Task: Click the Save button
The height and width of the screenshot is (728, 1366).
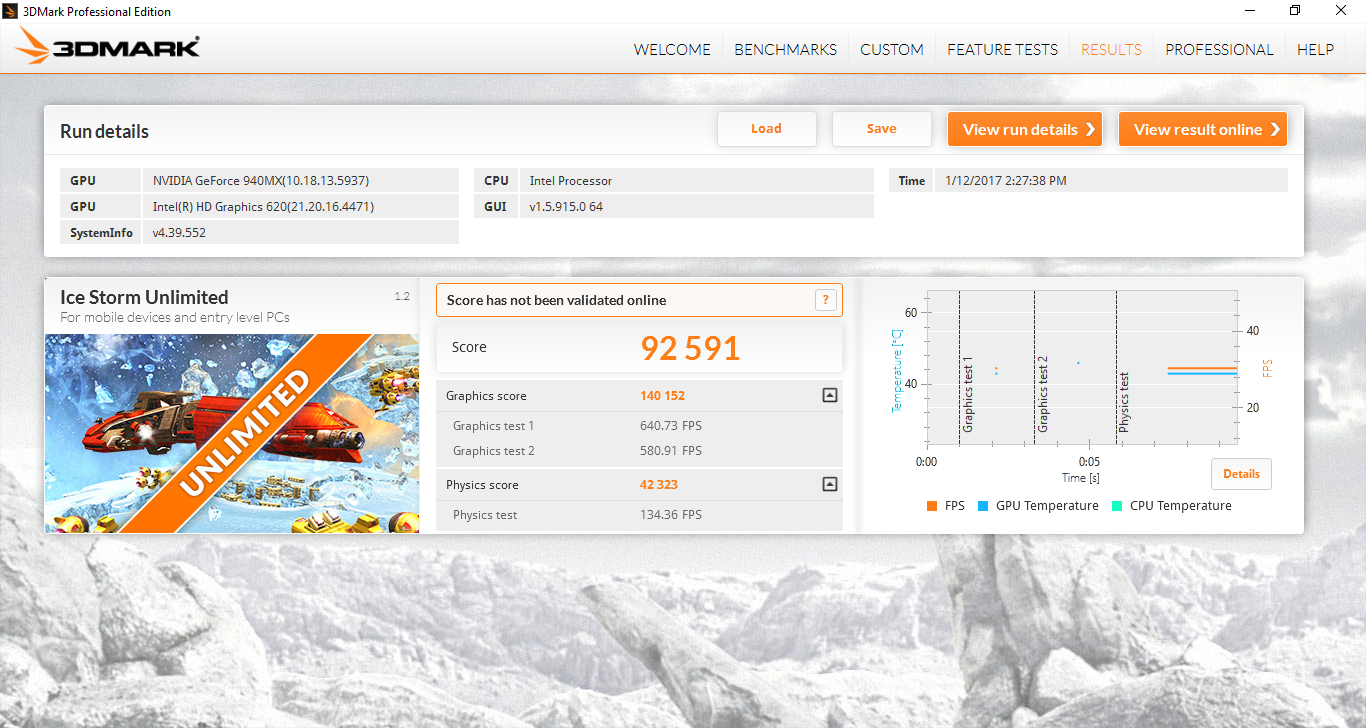Action: (882, 129)
